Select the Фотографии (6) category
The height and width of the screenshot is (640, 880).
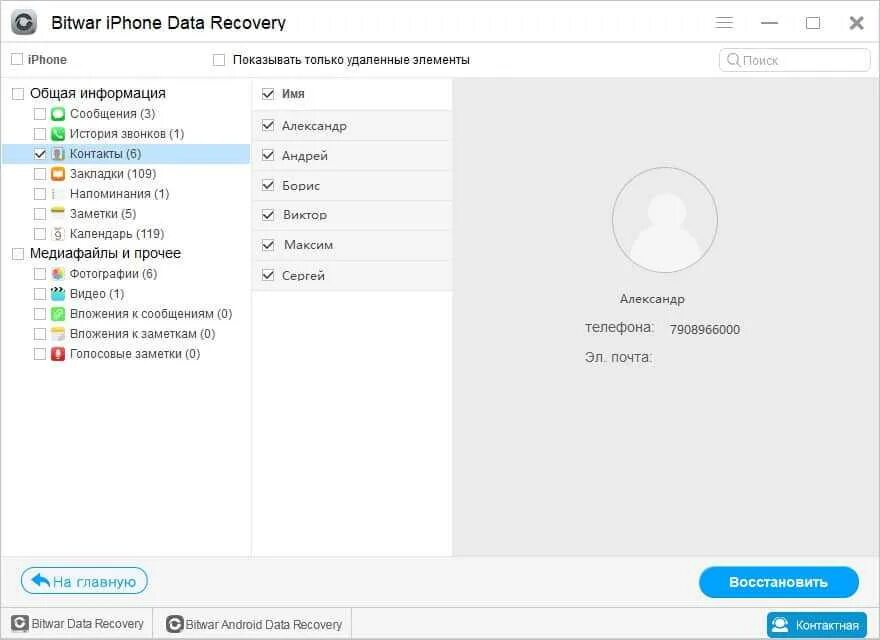tap(113, 274)
